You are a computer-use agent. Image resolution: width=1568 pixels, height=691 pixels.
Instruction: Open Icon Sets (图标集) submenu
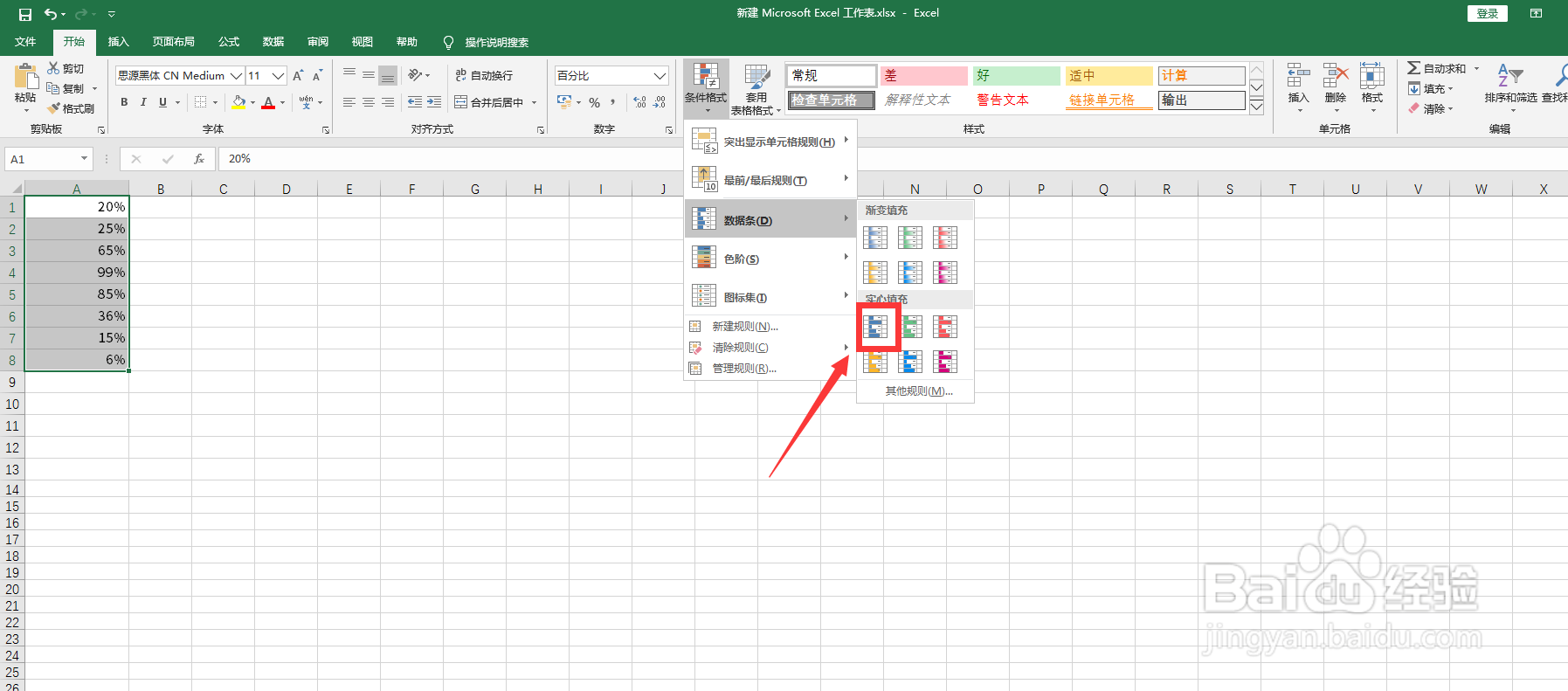(770, 297)
